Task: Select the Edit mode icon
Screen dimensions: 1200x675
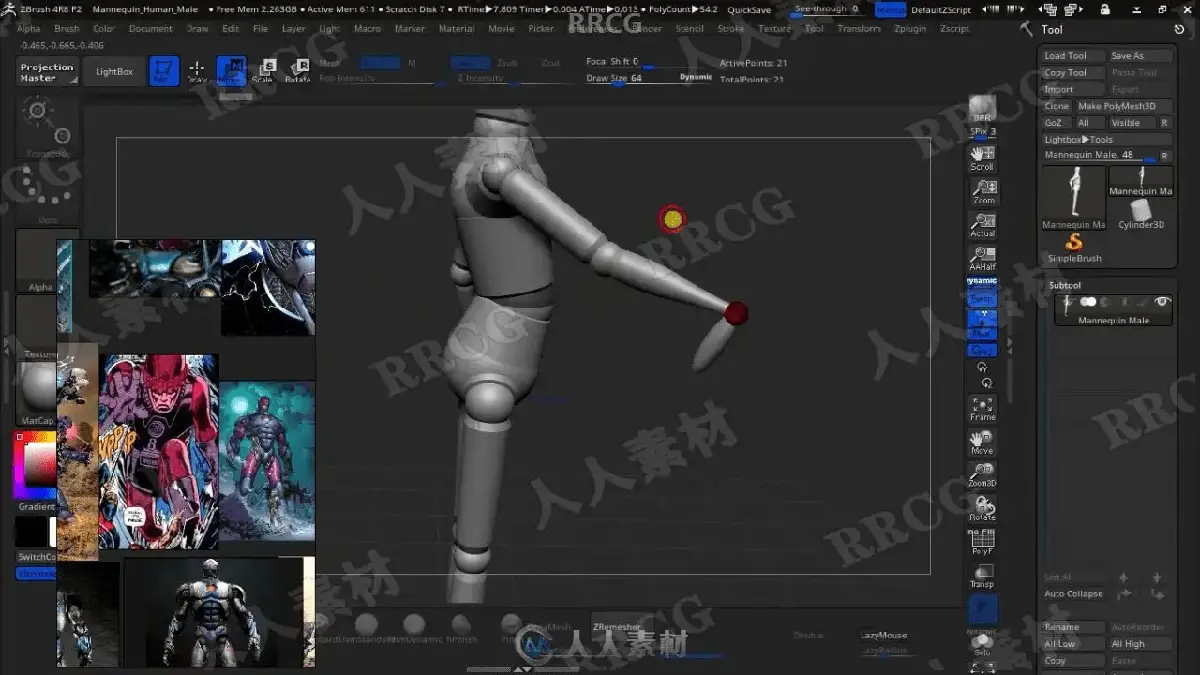Action: click(x=164, y=70)
